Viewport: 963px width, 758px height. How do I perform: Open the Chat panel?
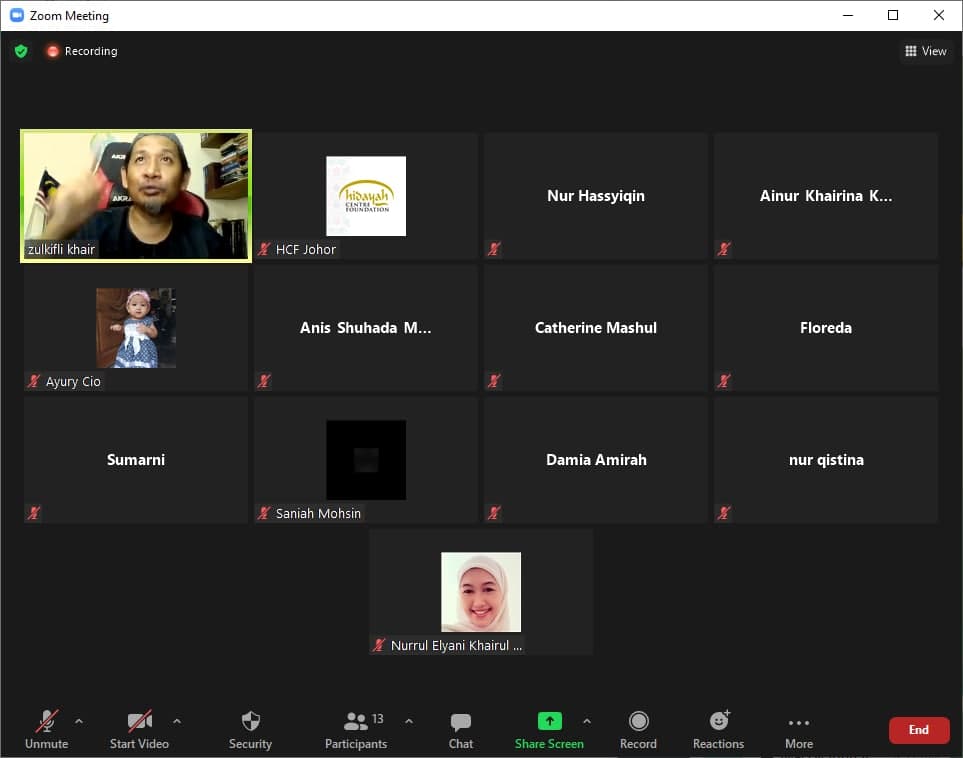click(x=460, y=729)
